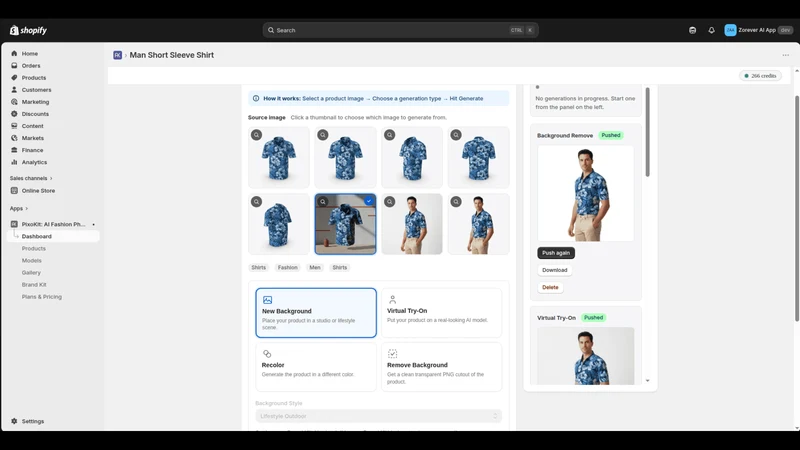This screenshot has height=450, width=800.
Task: Open Brand Kit subpage
Action: (34, 285)
